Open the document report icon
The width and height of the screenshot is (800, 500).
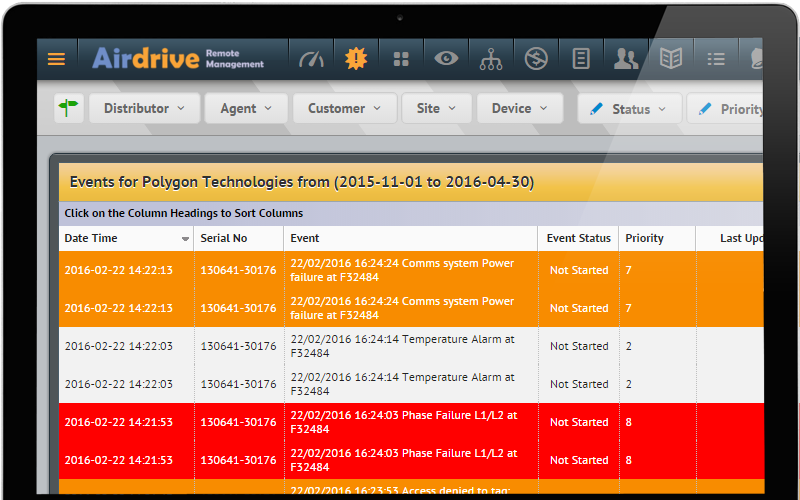coord(581,59)
